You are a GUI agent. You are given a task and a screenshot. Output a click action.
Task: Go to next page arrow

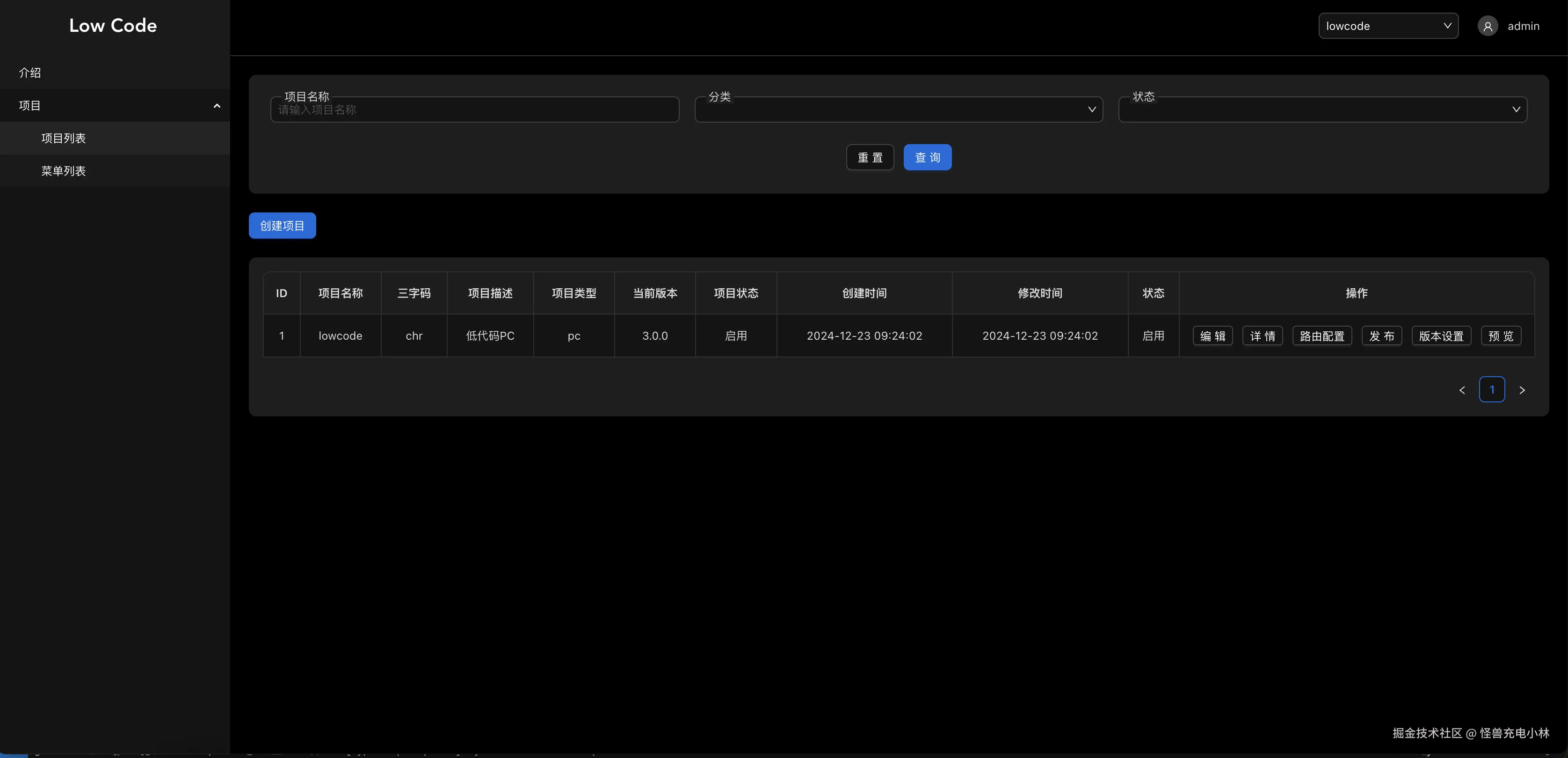point(1522,390)
